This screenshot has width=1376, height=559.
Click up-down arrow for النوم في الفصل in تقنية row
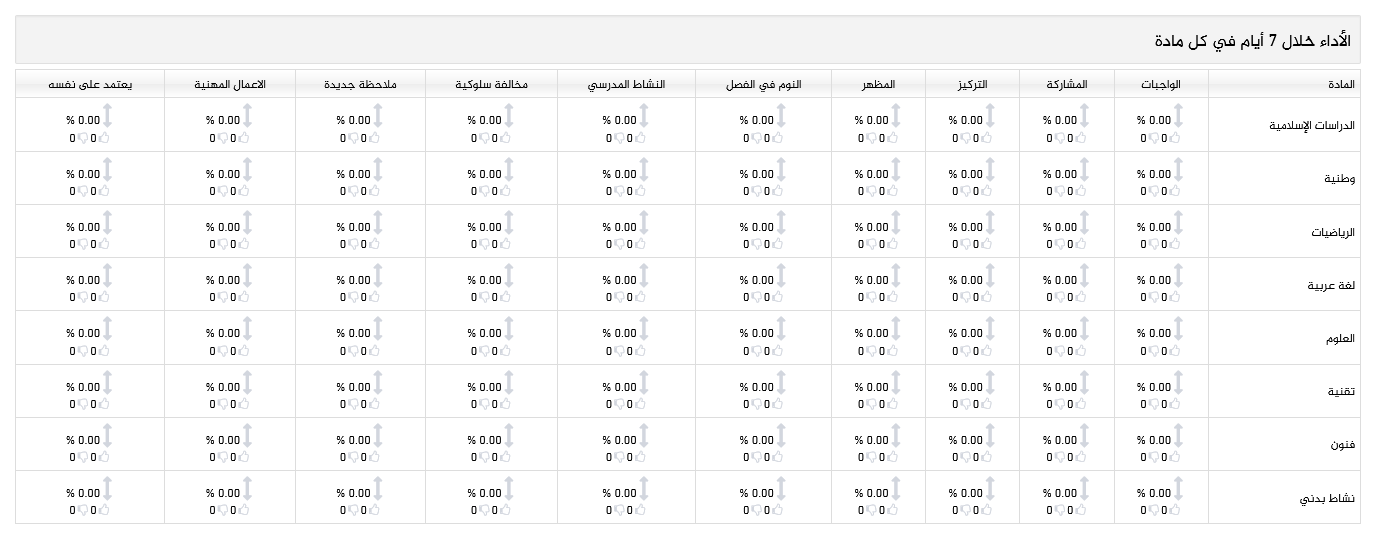pos(781,383)
